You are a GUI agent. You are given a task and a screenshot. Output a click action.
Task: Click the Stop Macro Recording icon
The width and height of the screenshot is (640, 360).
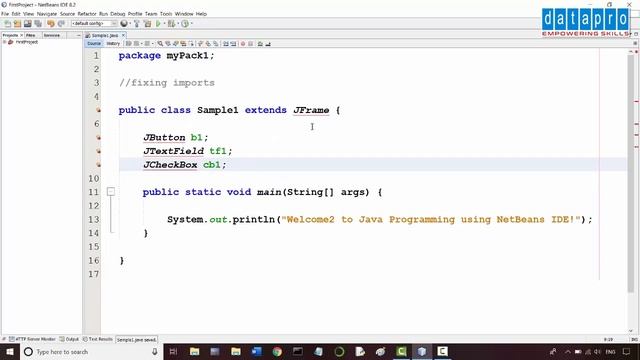(x=251, y=44)
